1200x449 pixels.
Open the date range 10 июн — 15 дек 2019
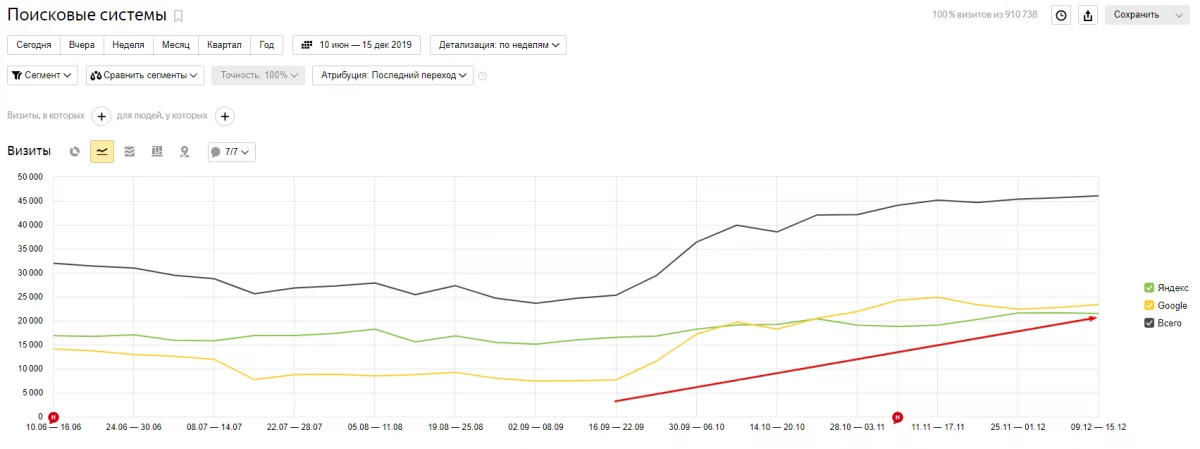pyautogui.click(x=359, y=45)
